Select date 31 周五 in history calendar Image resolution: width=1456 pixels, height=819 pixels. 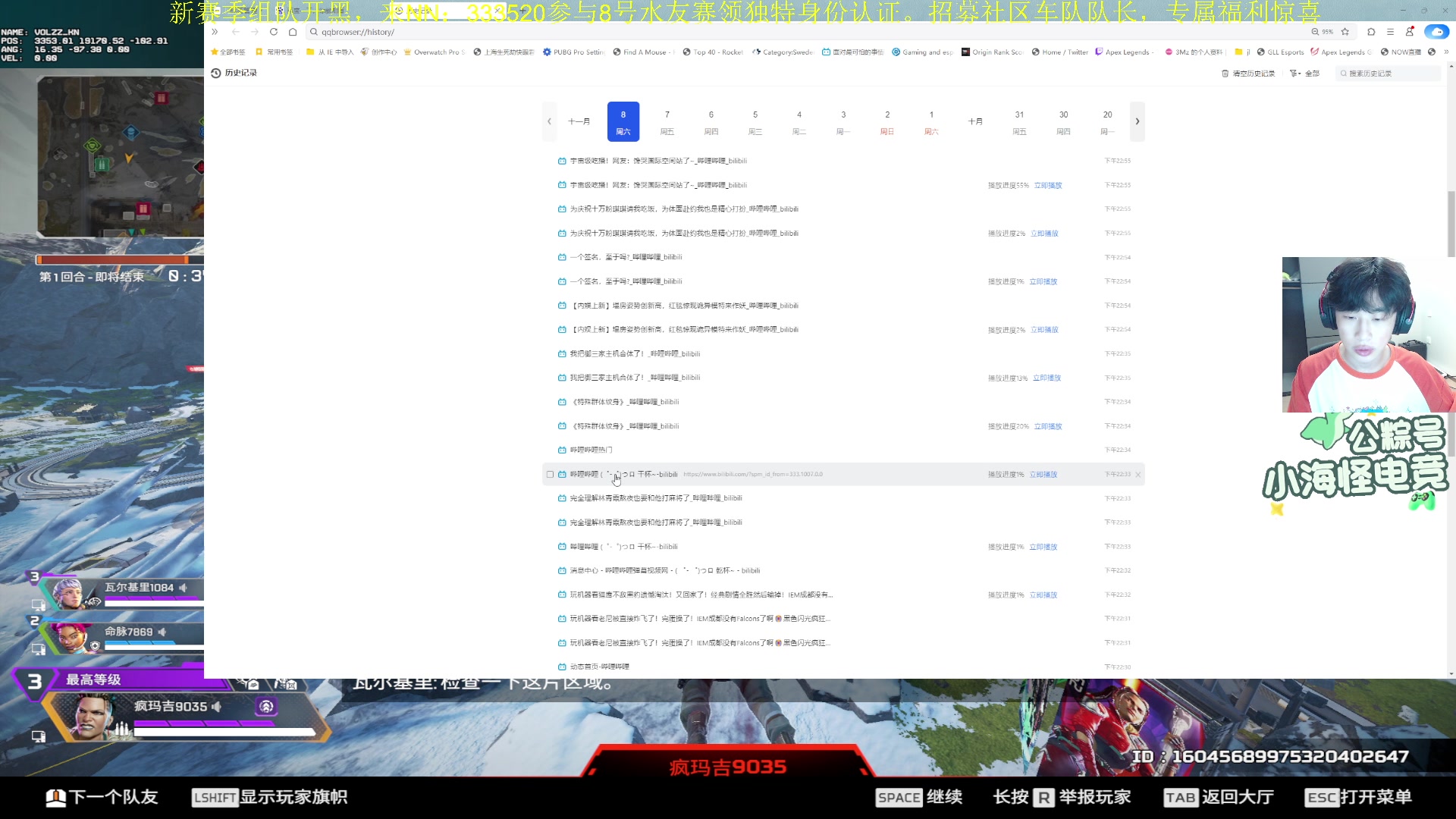[1019, 121]
